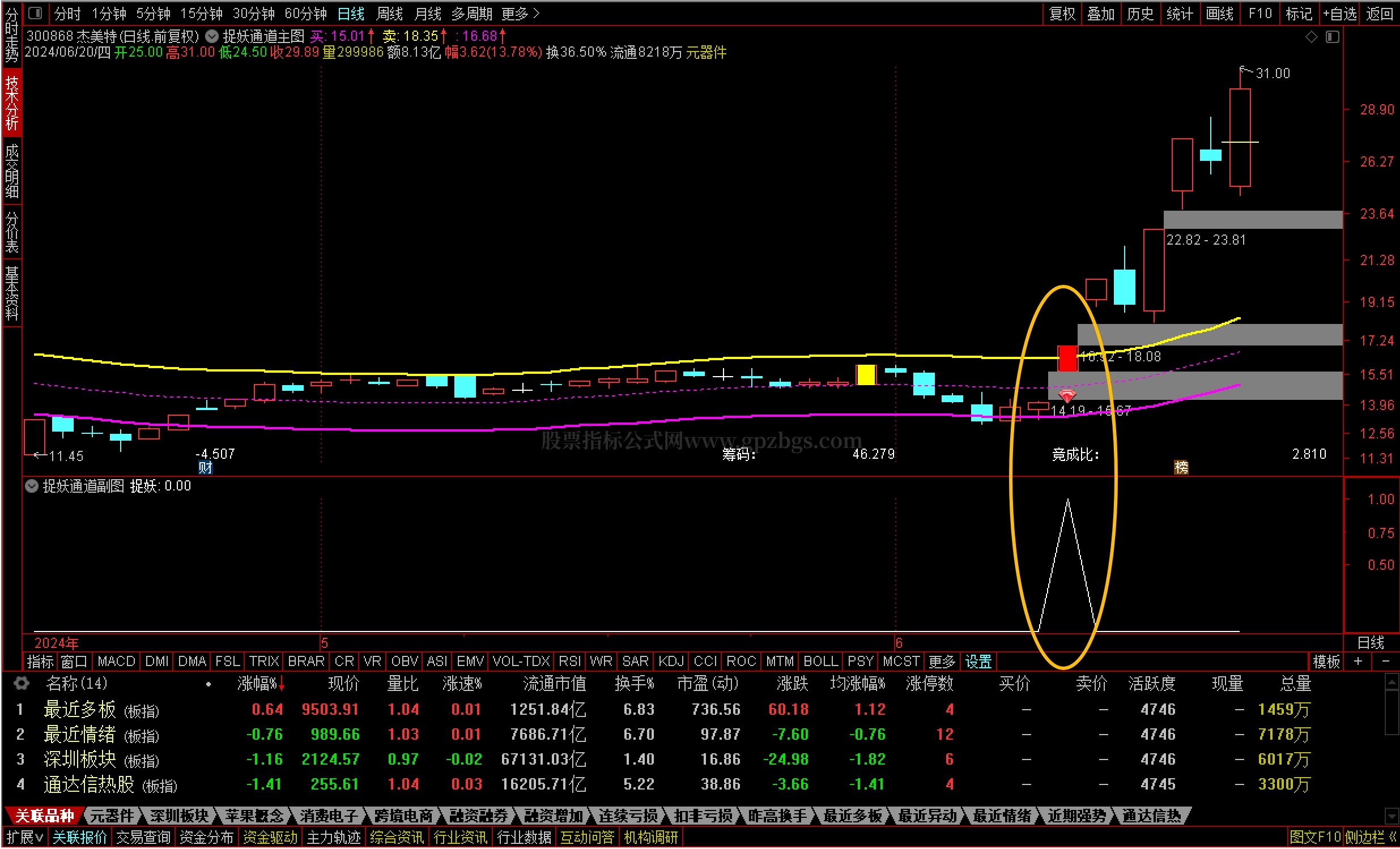Screen dimensions: 1400x849
Task: Click the red gem signal marker on chart
Action: click(1067, 396)
